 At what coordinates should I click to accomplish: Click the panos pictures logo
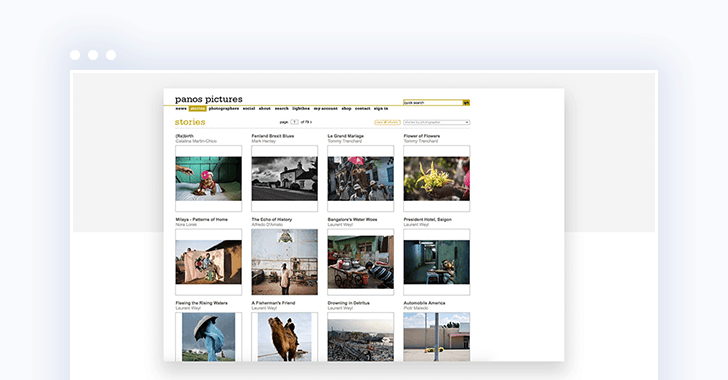coord(208,99)
